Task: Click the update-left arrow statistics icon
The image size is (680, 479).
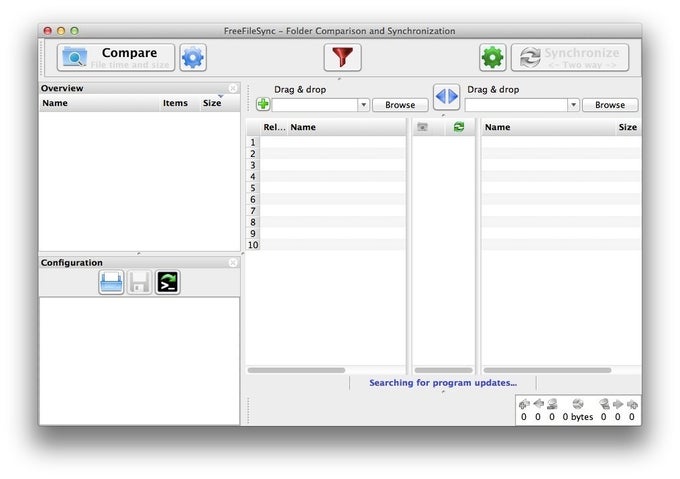Action: [x=538, y=404]
